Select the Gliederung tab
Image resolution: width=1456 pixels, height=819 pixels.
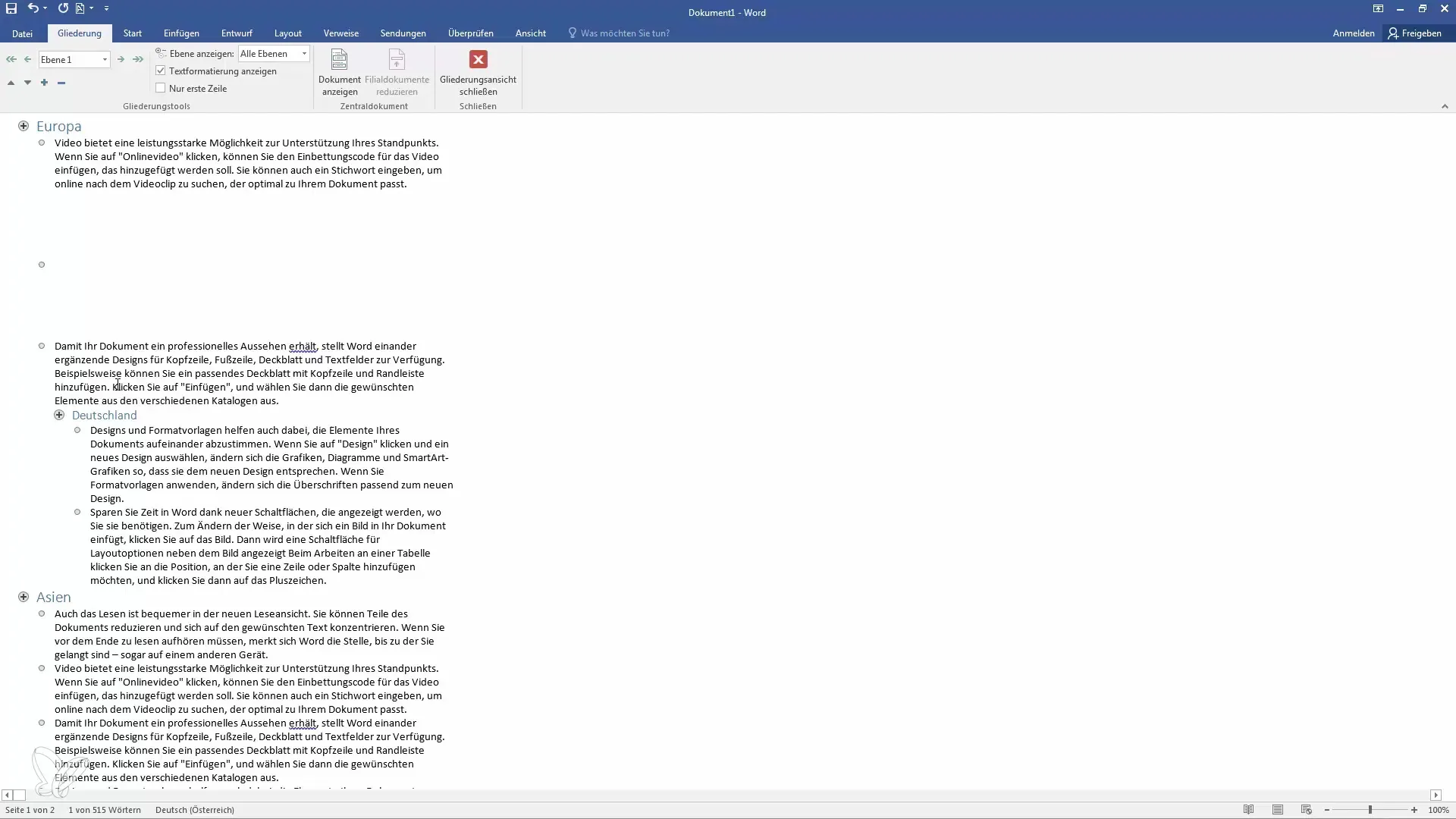tap(79, 33)
